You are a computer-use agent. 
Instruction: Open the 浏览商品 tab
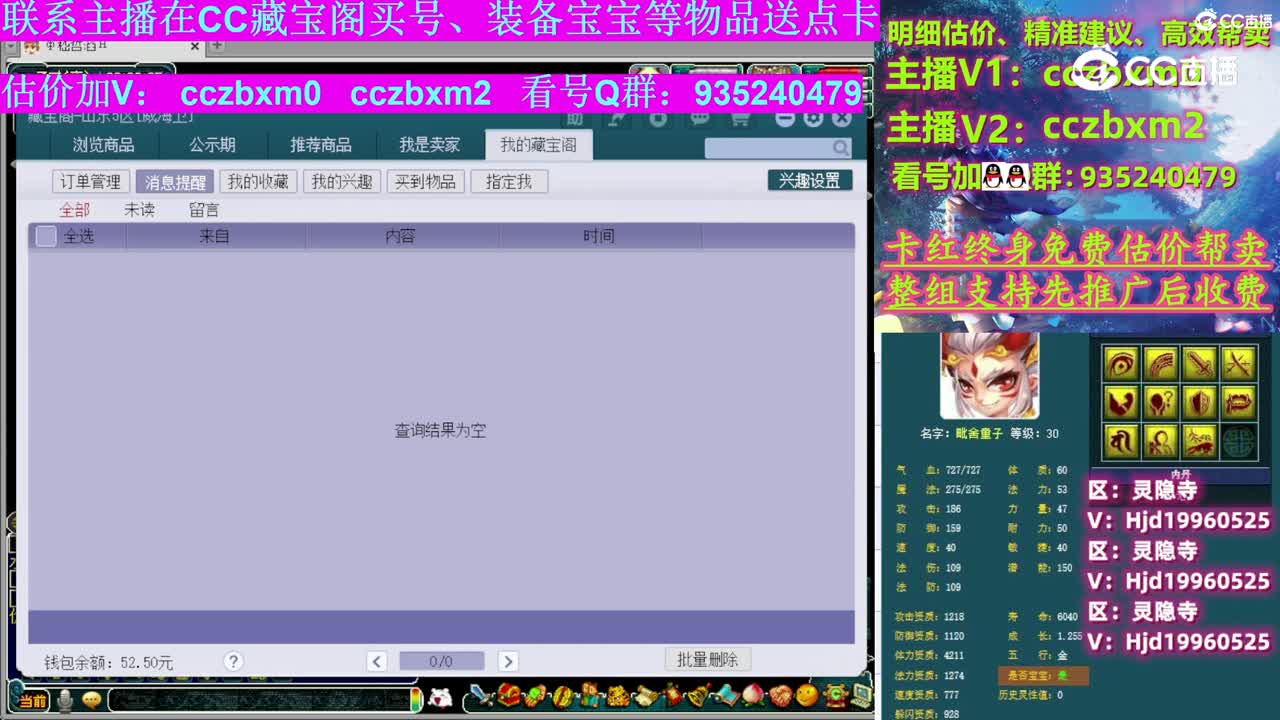pyautogui.click(x=103, y=145)
